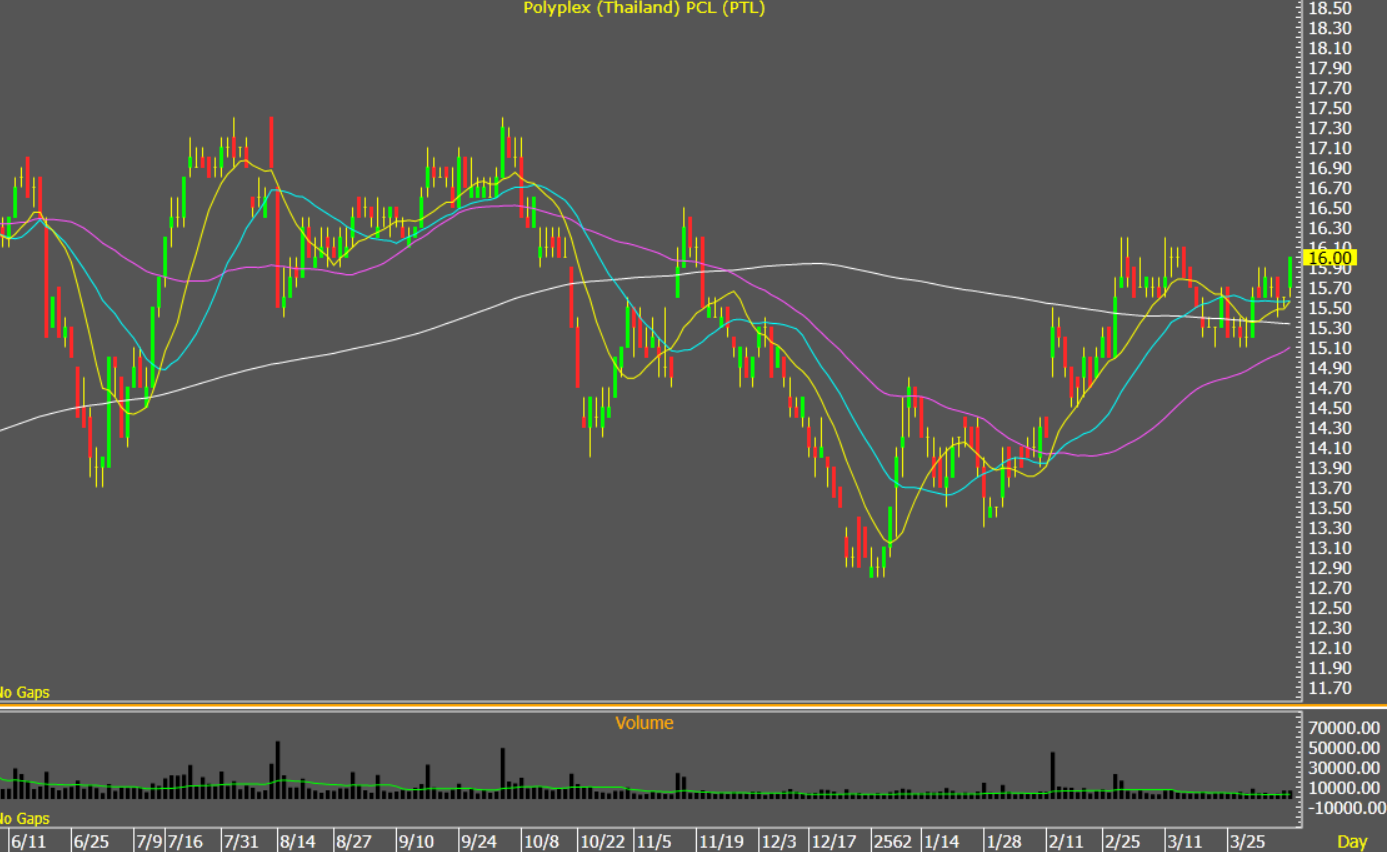Click the 18.50 price axis label
The height and width of the screenshot is (852, 1387).
(1330, 8)
